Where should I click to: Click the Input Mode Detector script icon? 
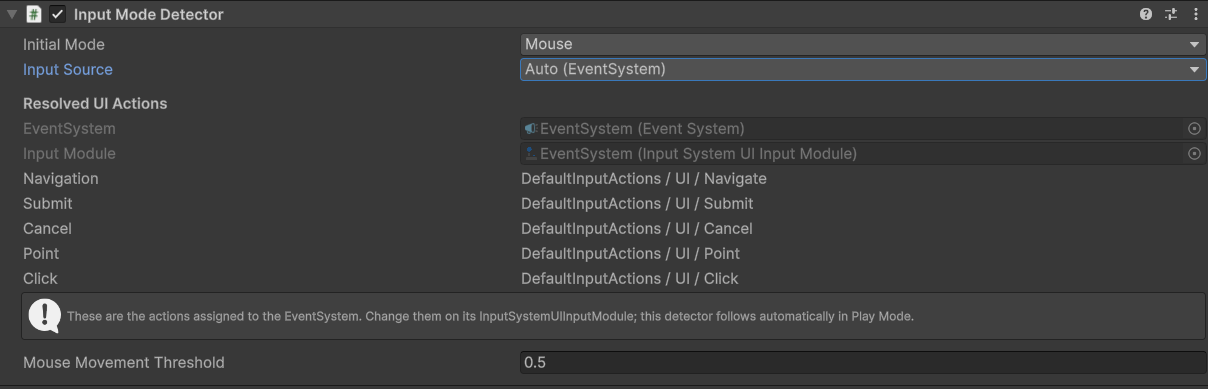click(x=35, y=14)
